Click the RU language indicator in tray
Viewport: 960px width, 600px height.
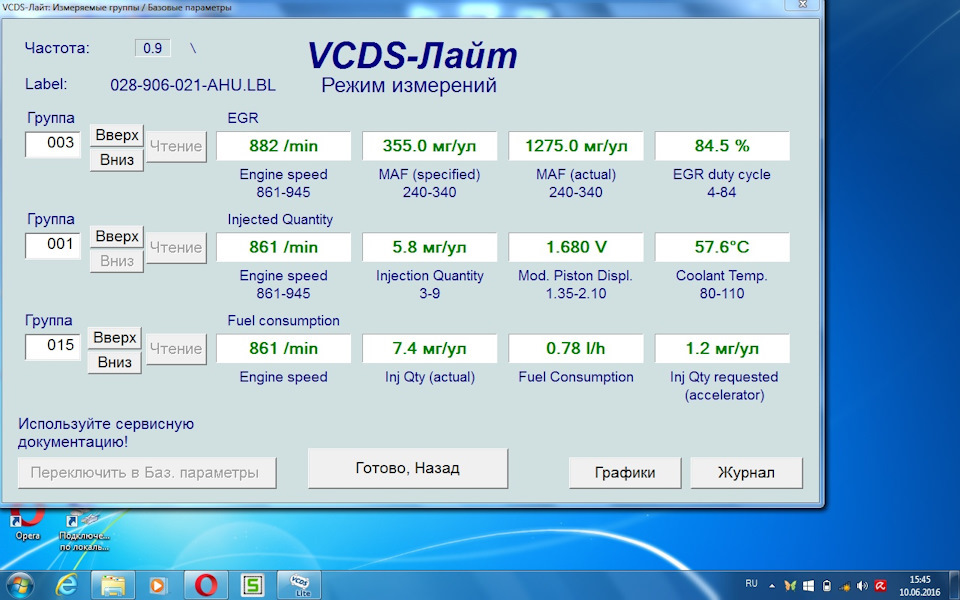pos(751,583)
